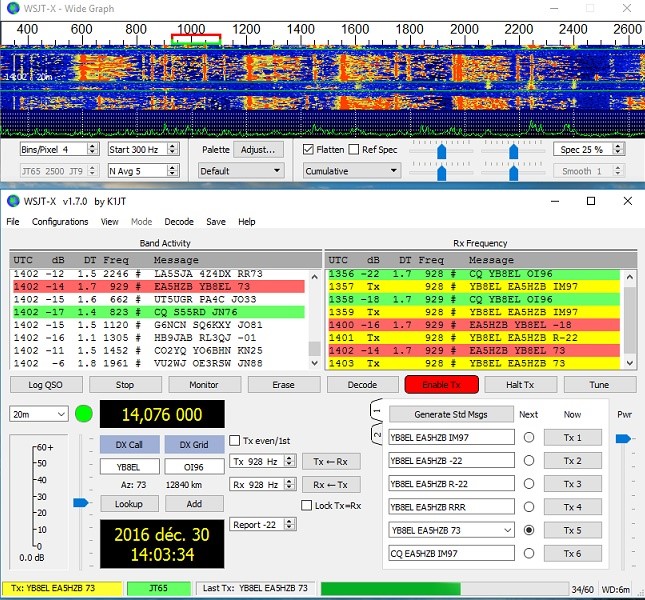
Task: Click the Rx ← Tx button
Action: click(331, 485)
